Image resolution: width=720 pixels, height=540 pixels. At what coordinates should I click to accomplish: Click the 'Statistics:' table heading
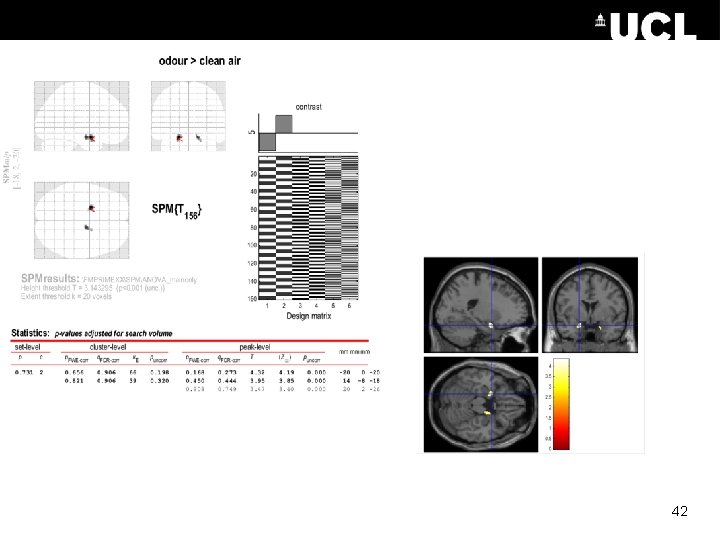coord(30,333)
